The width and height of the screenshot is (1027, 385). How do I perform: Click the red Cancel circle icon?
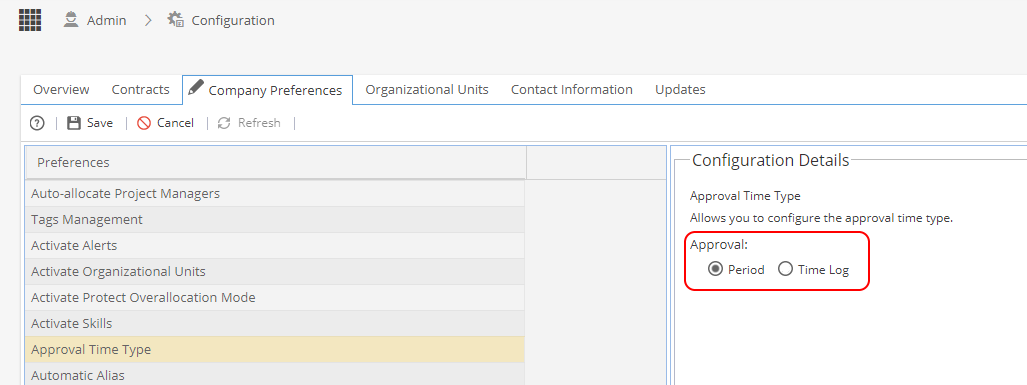144,123
